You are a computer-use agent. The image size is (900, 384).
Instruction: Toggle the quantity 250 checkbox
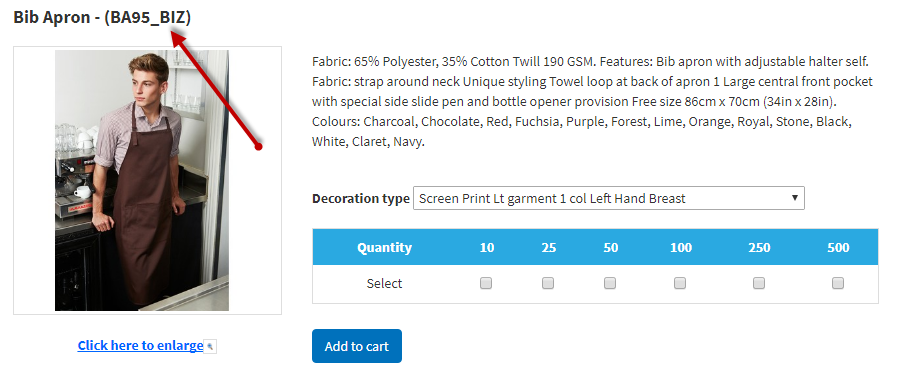click(759, 283)
